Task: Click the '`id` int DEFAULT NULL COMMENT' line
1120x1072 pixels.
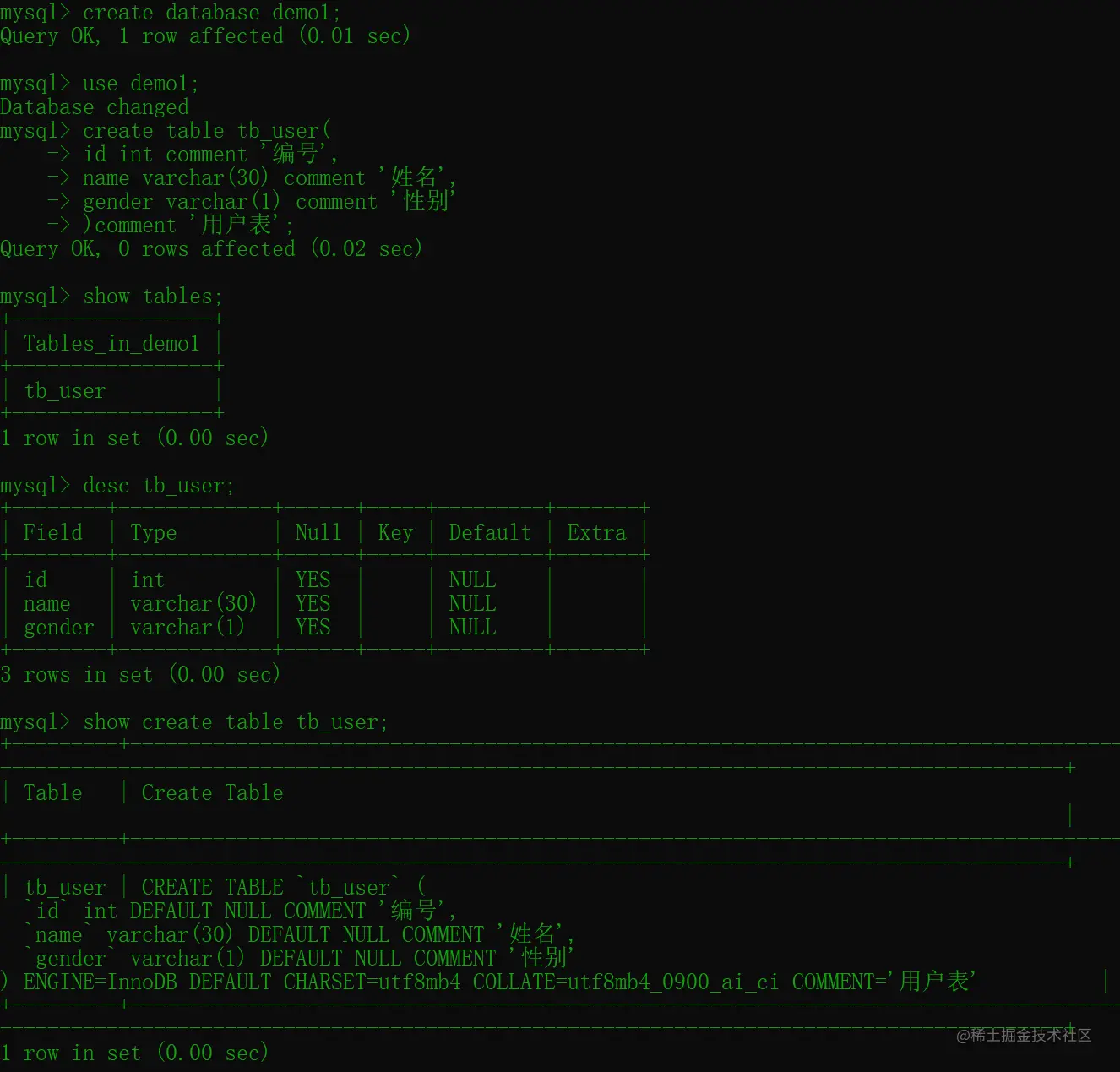Action: click(x=240, y=911)
